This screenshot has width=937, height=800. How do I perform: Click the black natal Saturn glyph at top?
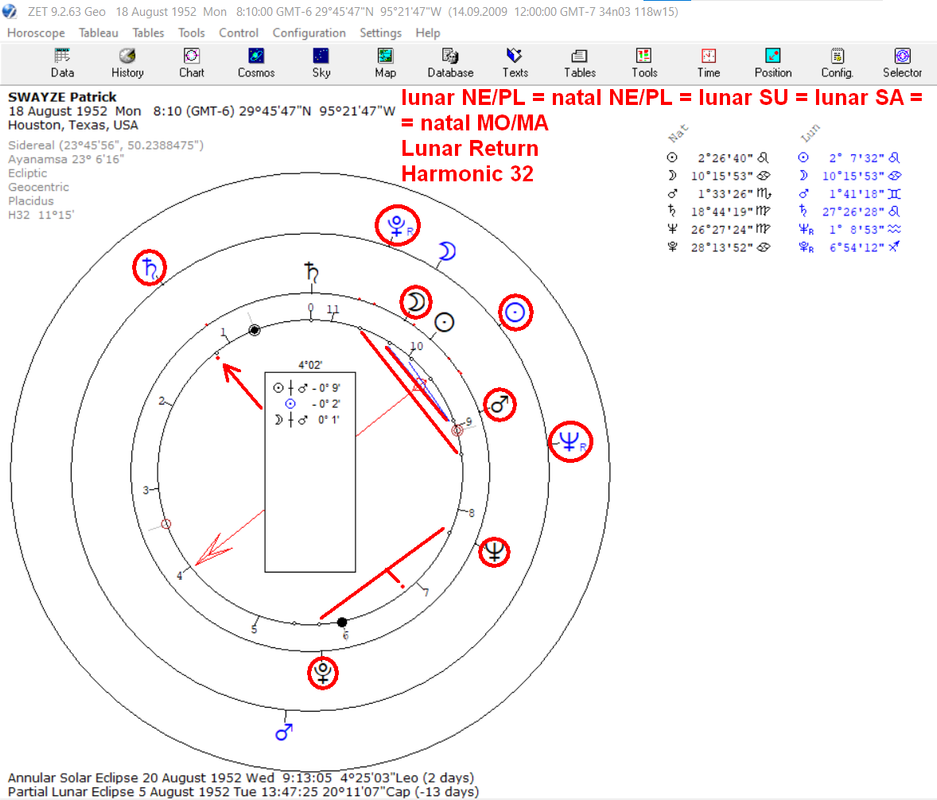pos(311,272)
